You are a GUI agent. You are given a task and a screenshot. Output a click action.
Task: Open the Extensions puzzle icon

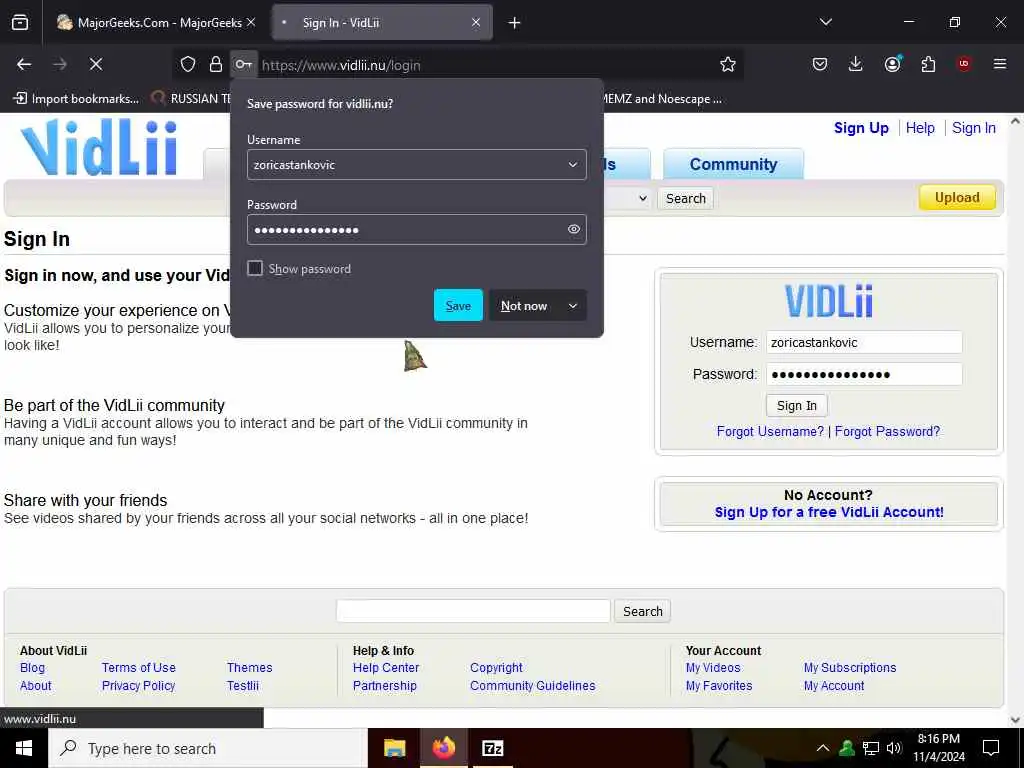(x=928, y=64)
